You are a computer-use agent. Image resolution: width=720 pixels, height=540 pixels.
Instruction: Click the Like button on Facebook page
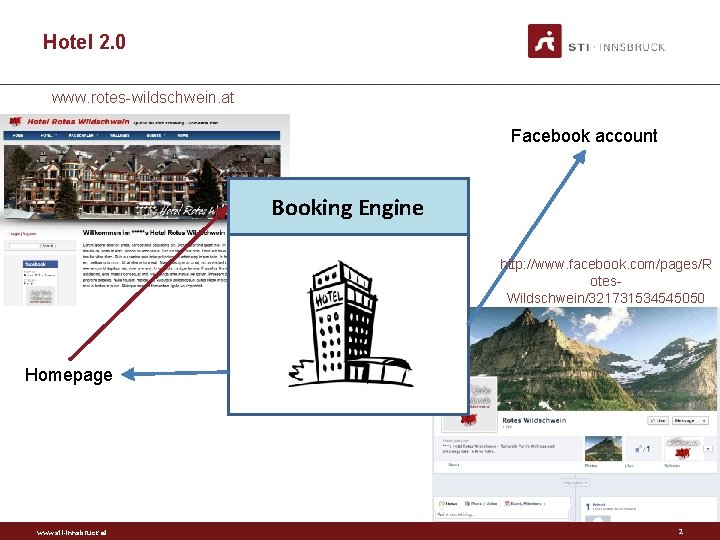(x=658, y=421)
